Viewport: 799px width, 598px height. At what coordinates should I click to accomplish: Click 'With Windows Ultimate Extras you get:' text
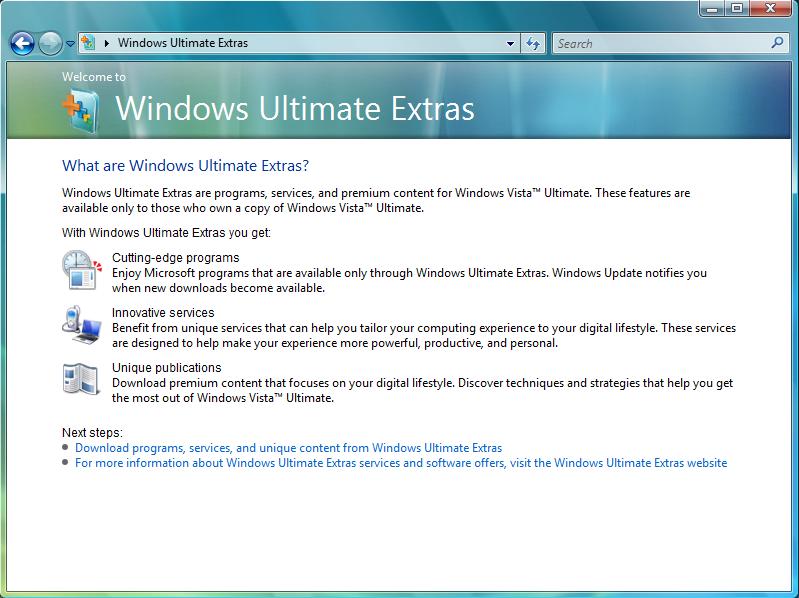[166, 233]
